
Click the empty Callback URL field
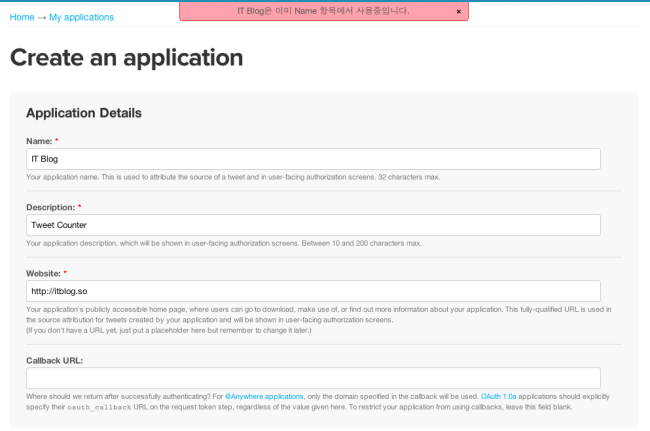coord(313,378)
